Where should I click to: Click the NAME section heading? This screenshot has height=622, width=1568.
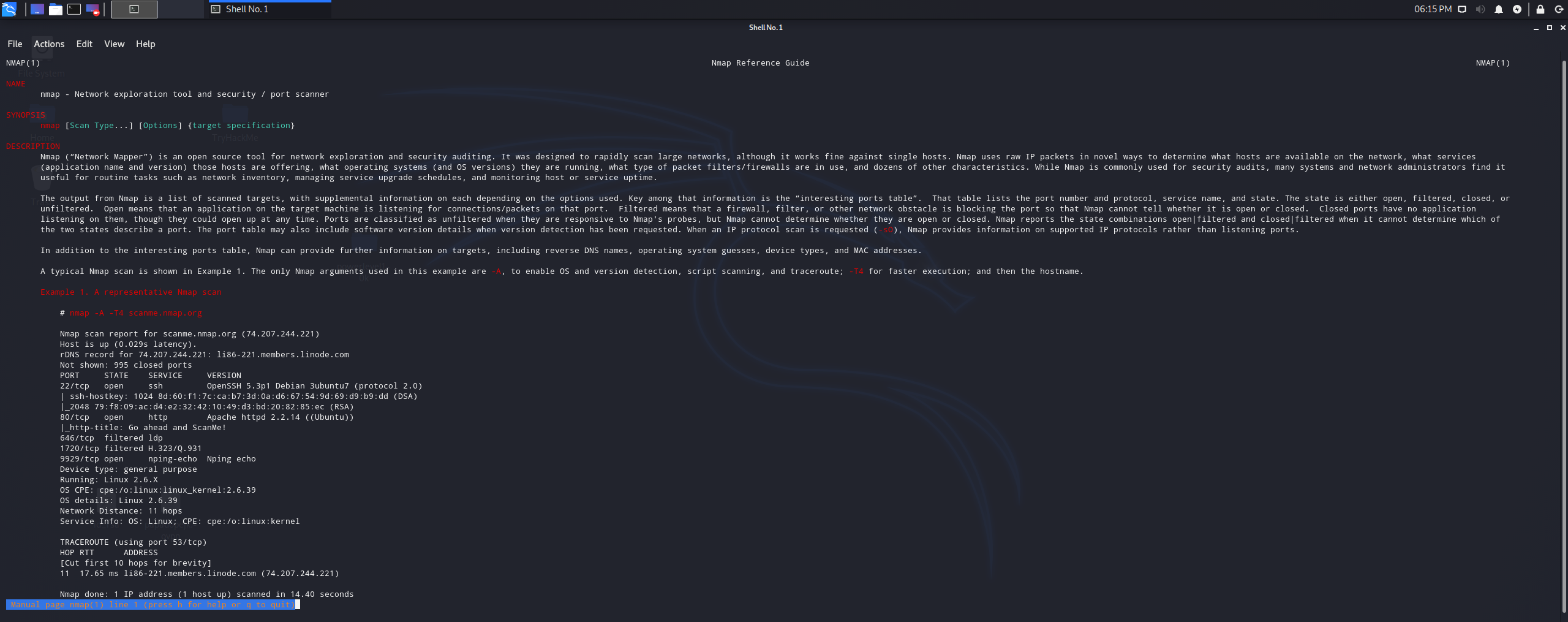pos(16,84)
